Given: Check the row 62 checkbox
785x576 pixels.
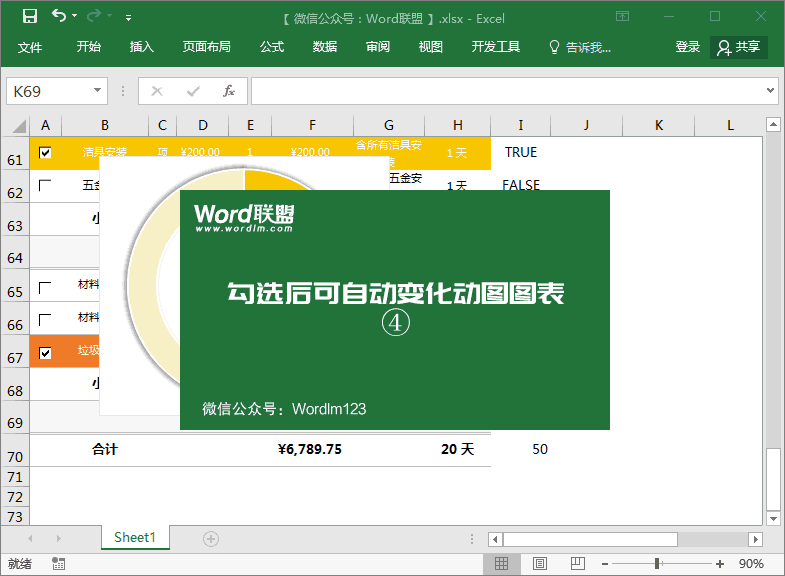Looking at the screenshot, I should (x=45, y=185).
